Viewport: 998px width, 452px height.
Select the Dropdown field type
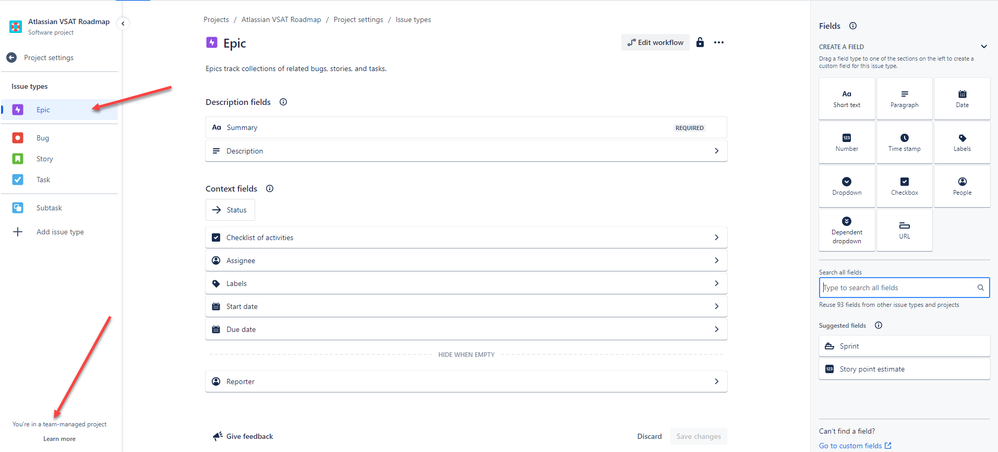click(x=847, y=187)
